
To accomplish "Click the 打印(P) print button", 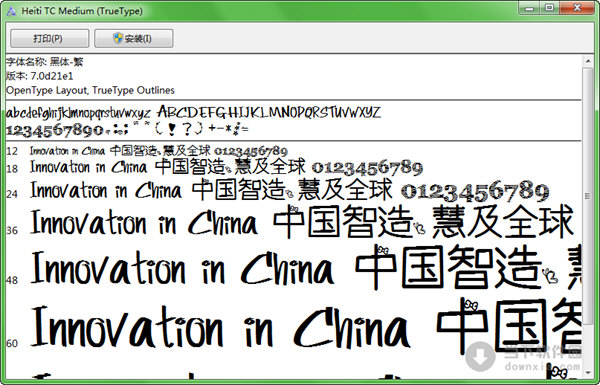I will (x=49, y=39).
